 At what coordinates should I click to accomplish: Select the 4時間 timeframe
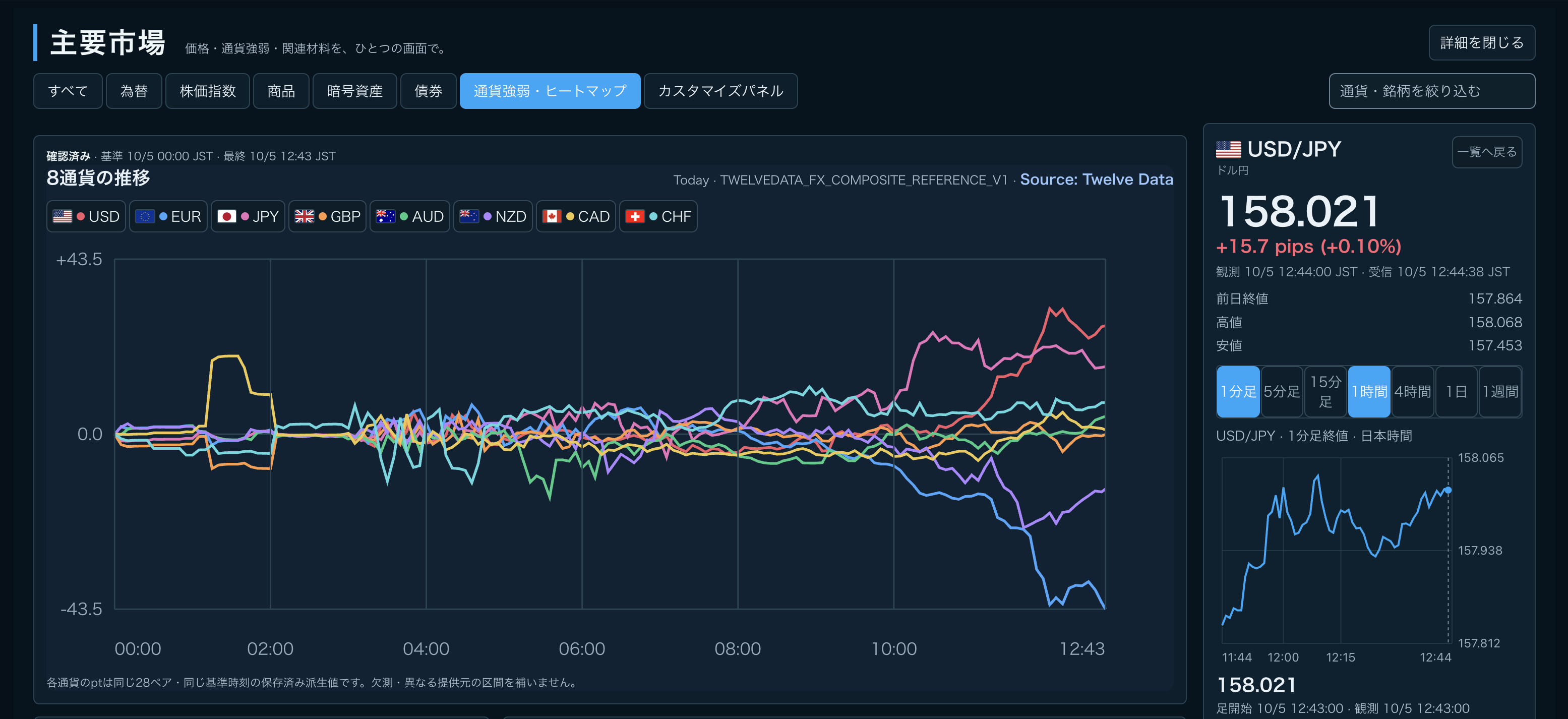tap(1413, 391)
